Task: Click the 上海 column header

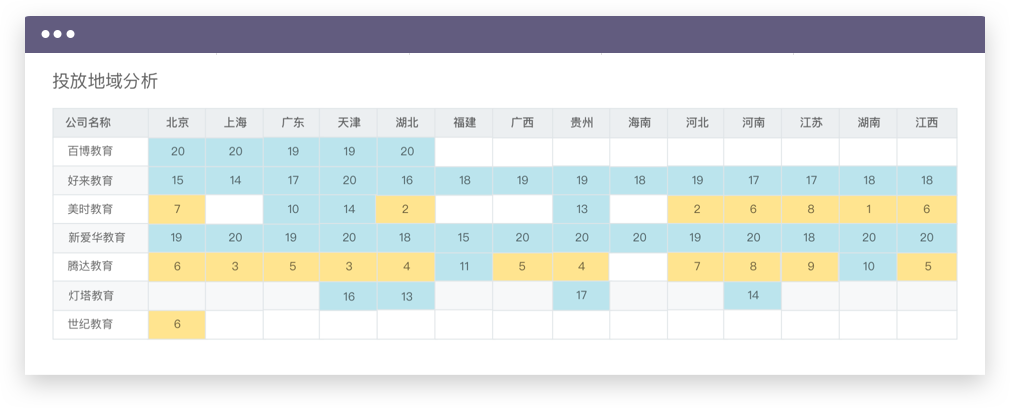Action: [235, 122]
